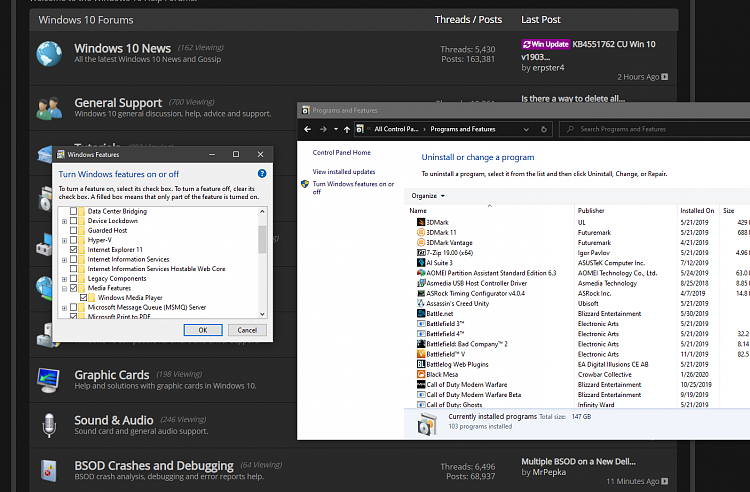
Task: Expand the Device Lockdown tree node
Action: click(x=64, y=221)
